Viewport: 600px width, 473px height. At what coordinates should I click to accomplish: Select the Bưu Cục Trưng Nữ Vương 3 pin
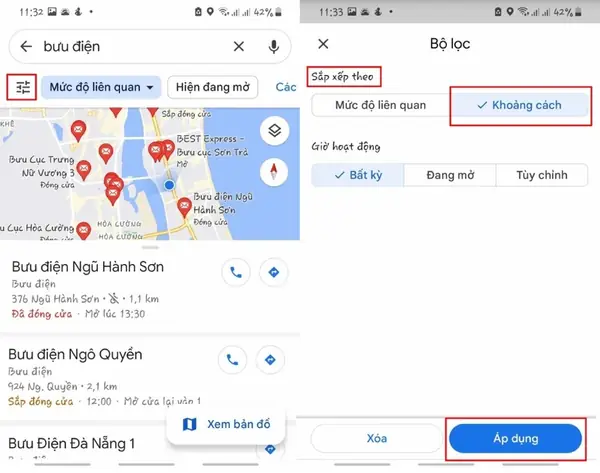point(84,170)
